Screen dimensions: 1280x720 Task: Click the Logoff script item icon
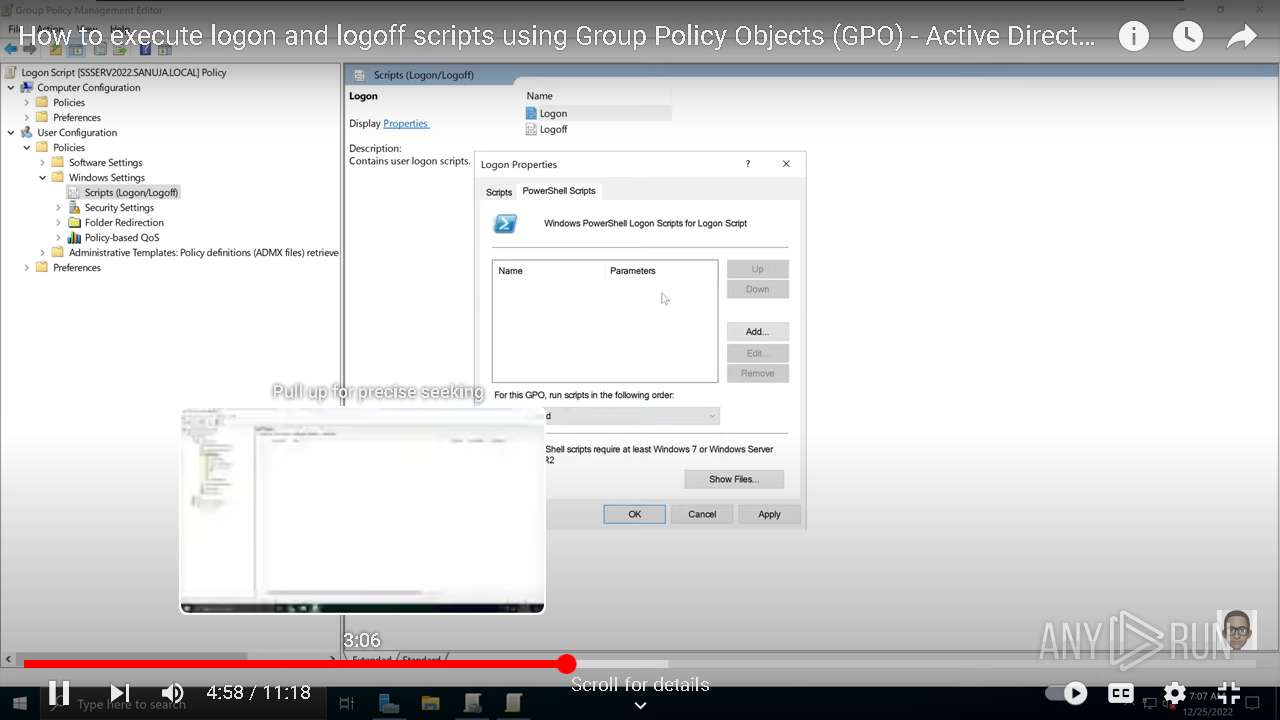531,129
